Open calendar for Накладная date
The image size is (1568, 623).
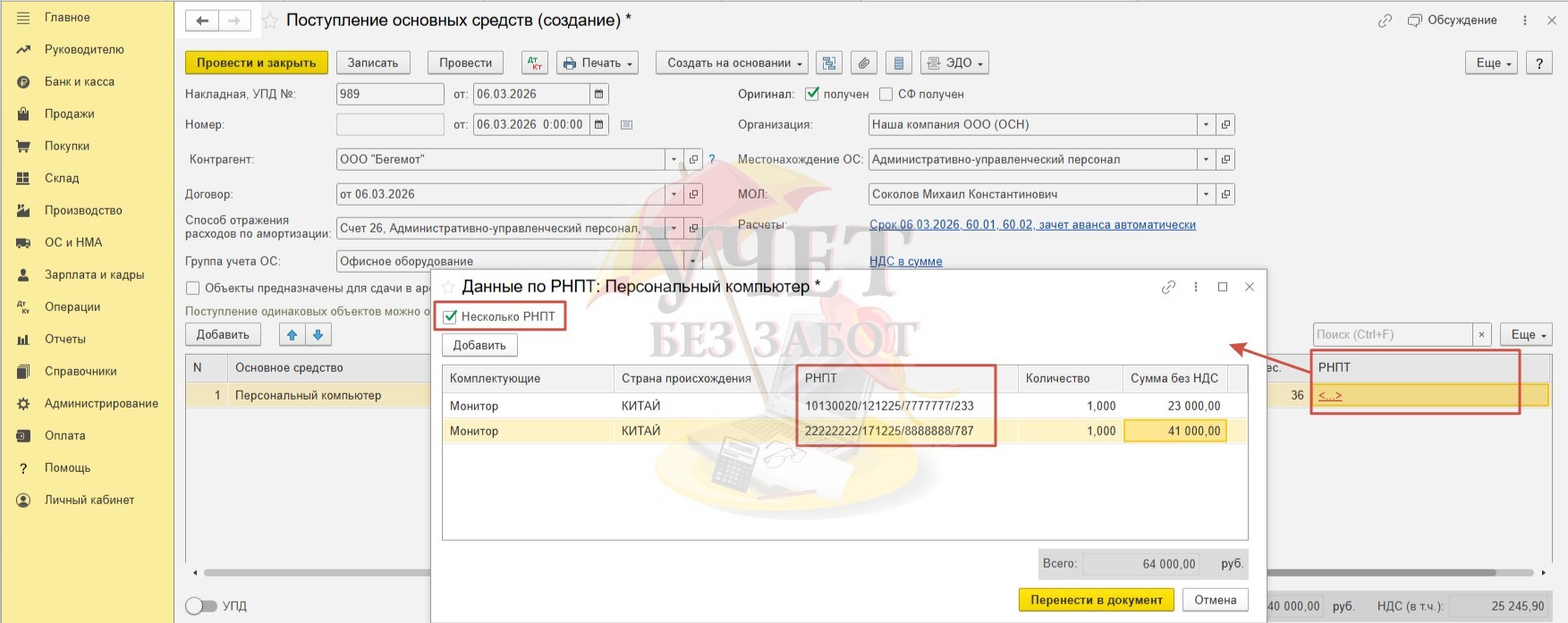click(599, 94)
